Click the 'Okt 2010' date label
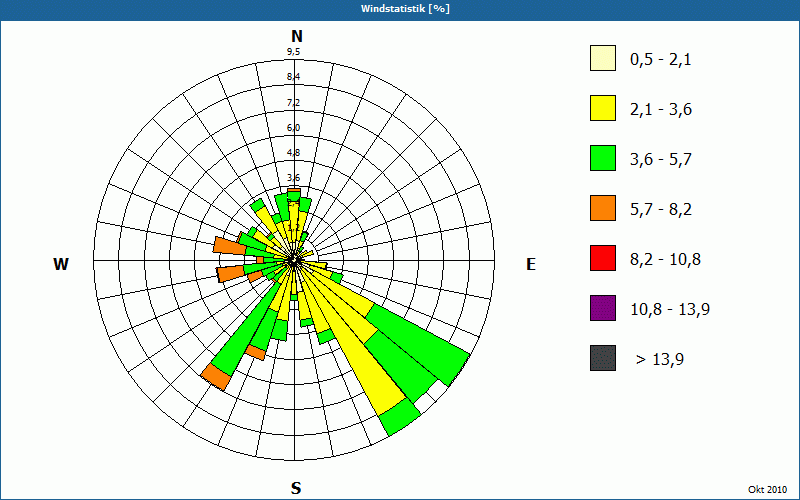Viewport: 800px width, 500px height. click(767, 489)
